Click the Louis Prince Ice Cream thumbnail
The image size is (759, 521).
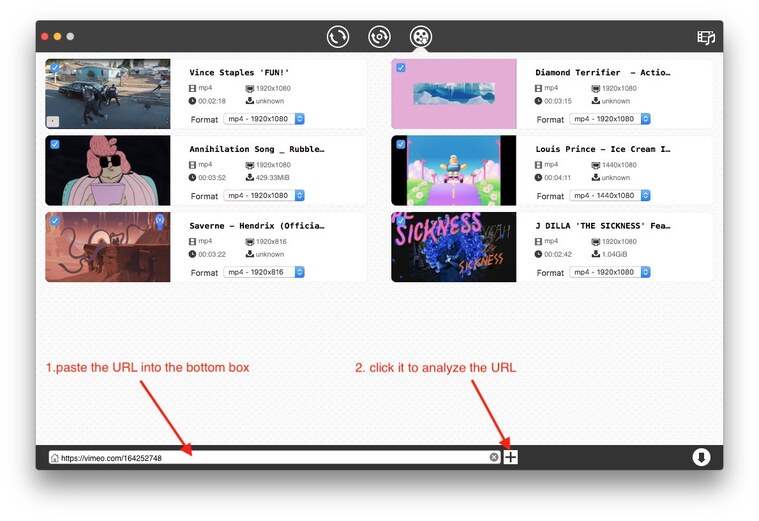(x=454, y=170)
